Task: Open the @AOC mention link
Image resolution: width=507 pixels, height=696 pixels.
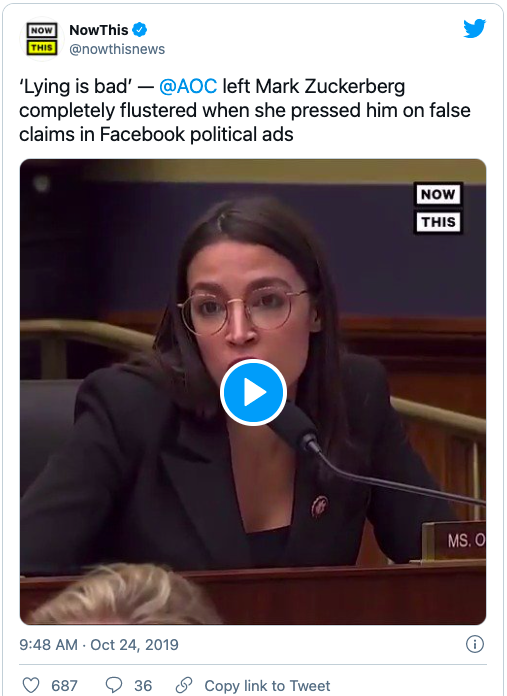Action: coord(188,86)
